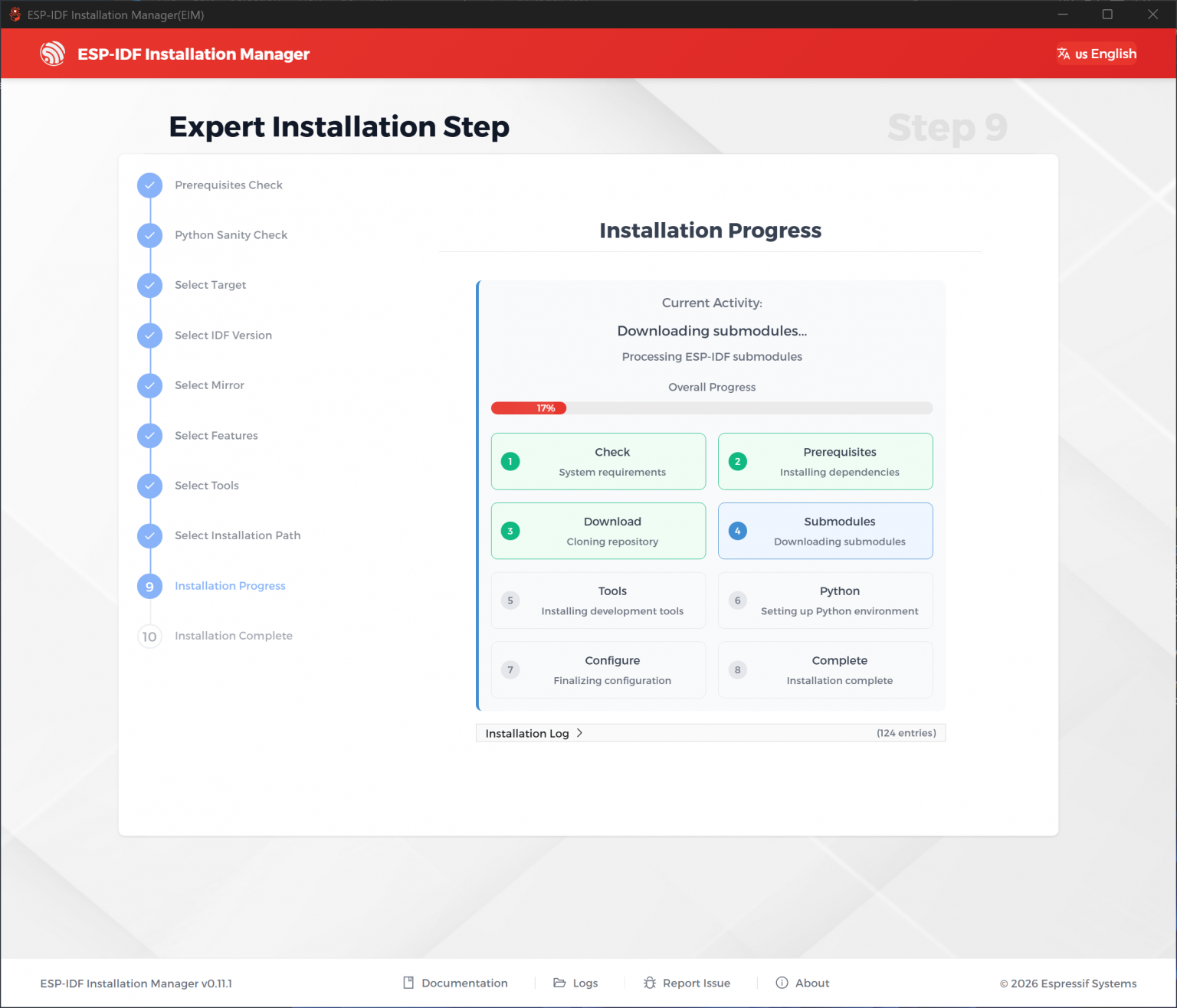Screen dimensions: 1177x1008
Task: Select the Installation Progress step label
Action: (230, 586)
